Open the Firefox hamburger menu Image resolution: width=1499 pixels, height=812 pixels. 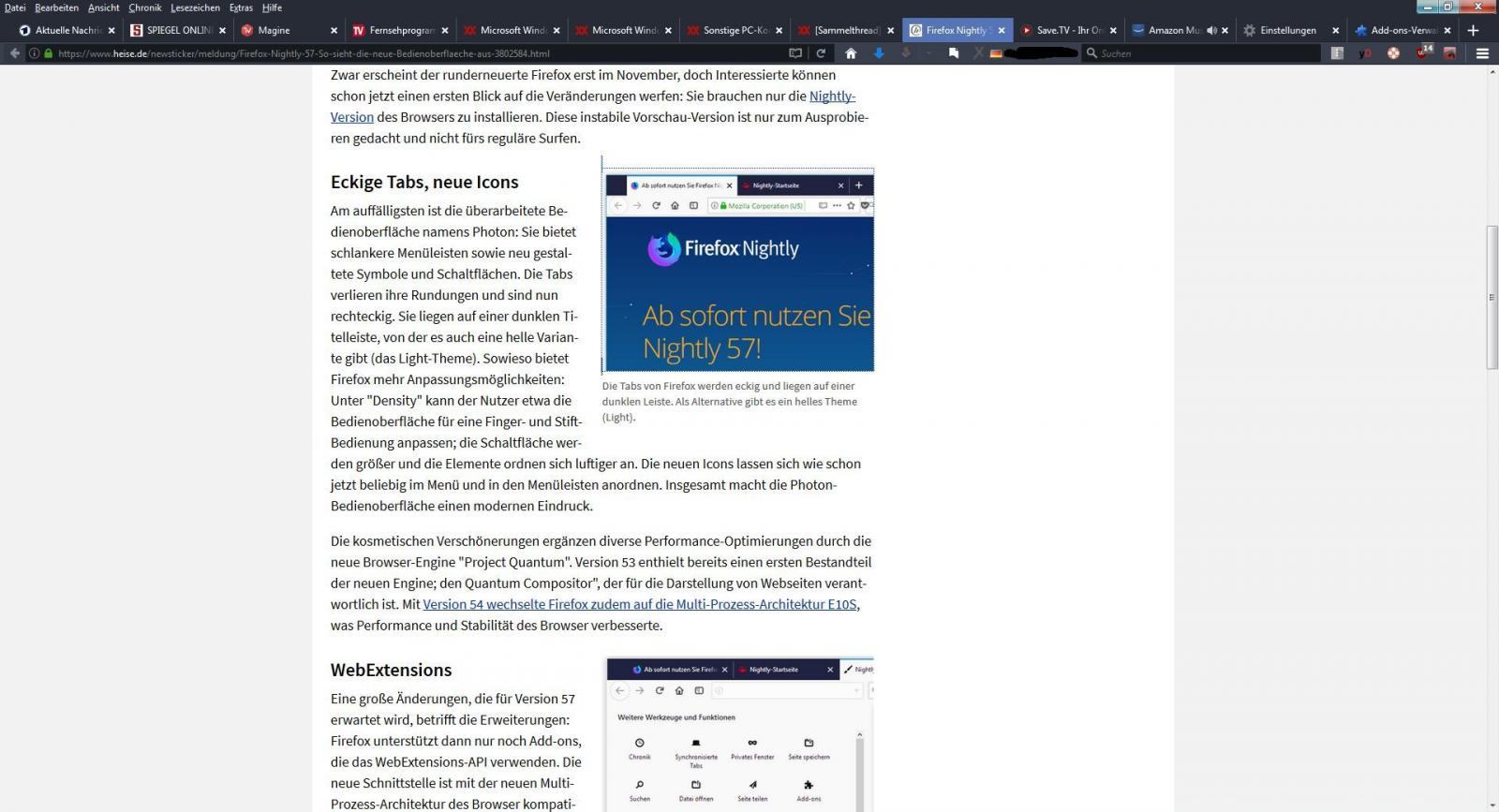1482,53
